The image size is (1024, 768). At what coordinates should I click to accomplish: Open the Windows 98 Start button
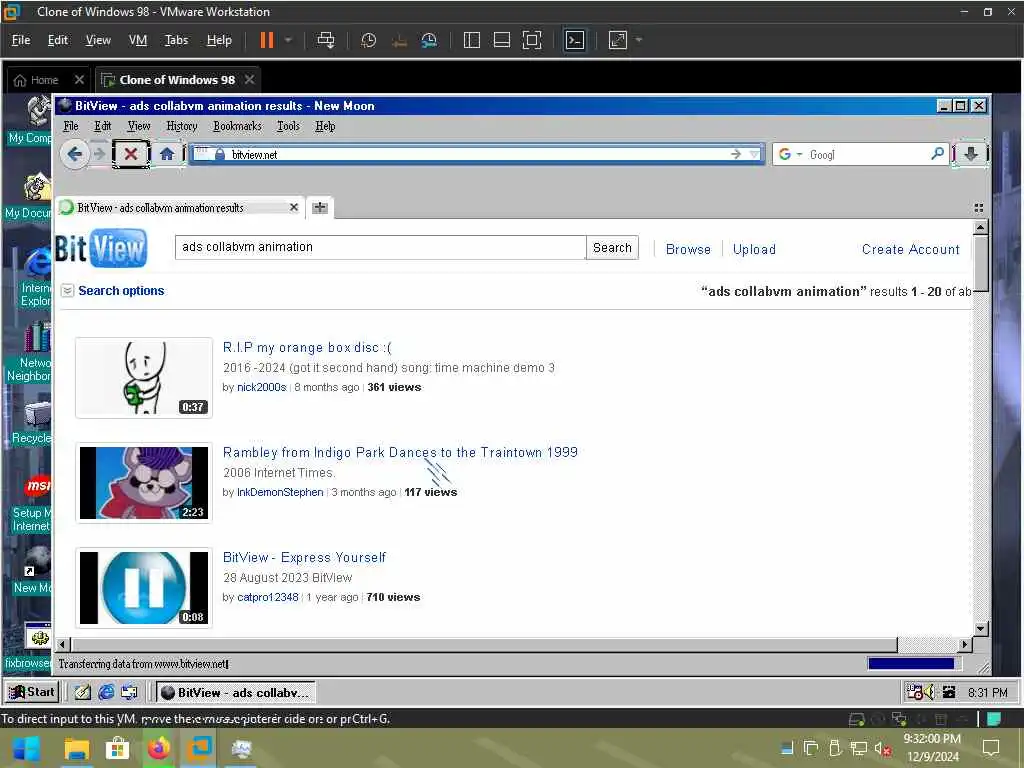(31, 692)
